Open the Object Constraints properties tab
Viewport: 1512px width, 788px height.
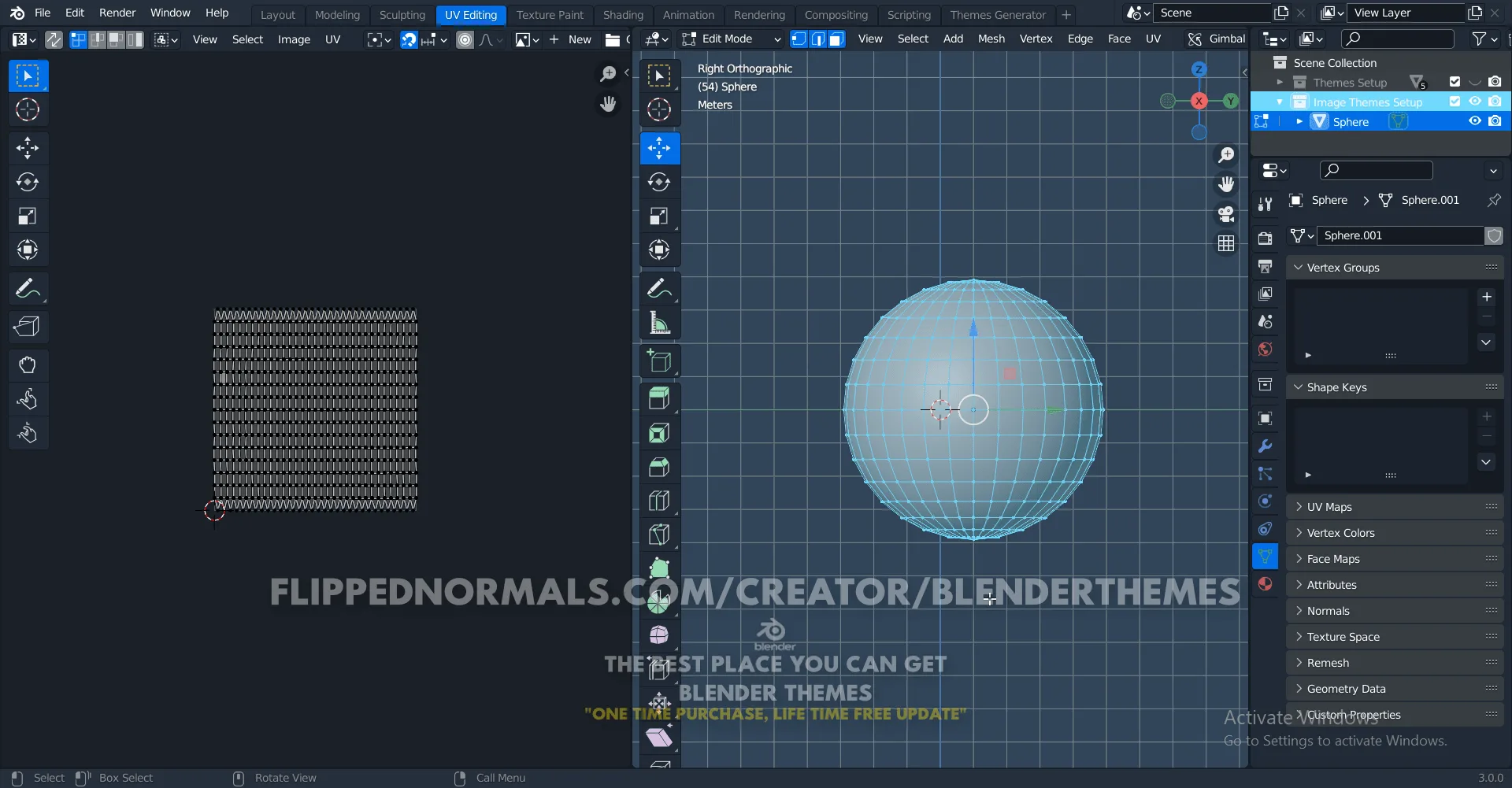click(x=1265, y=529)
